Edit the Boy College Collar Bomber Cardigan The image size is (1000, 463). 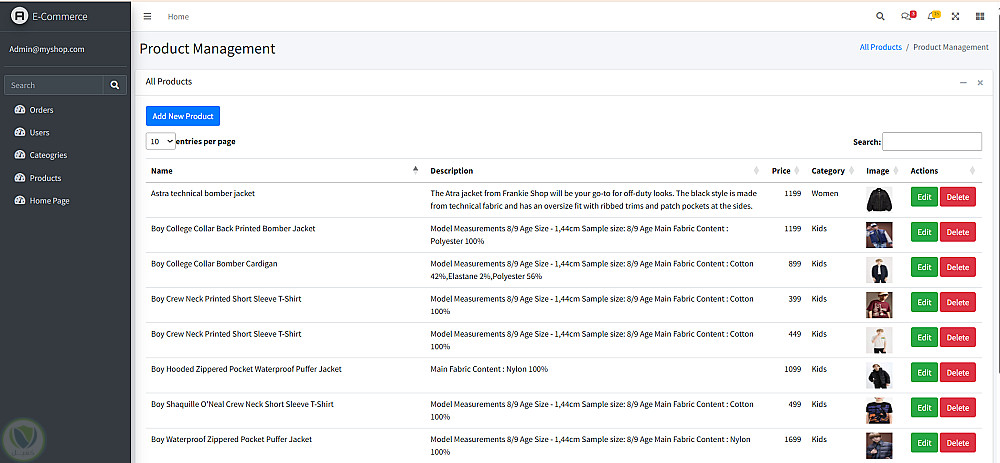coord(924,267)
